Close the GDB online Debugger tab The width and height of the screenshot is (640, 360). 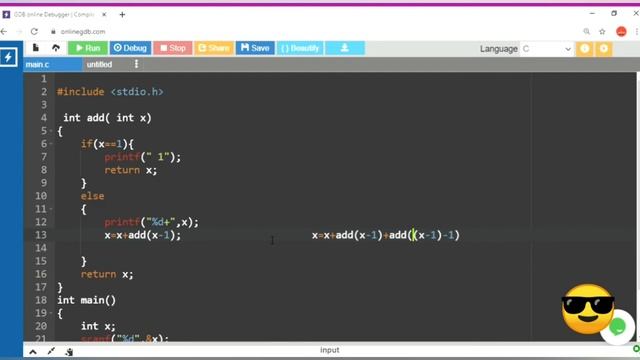[104, 14]
